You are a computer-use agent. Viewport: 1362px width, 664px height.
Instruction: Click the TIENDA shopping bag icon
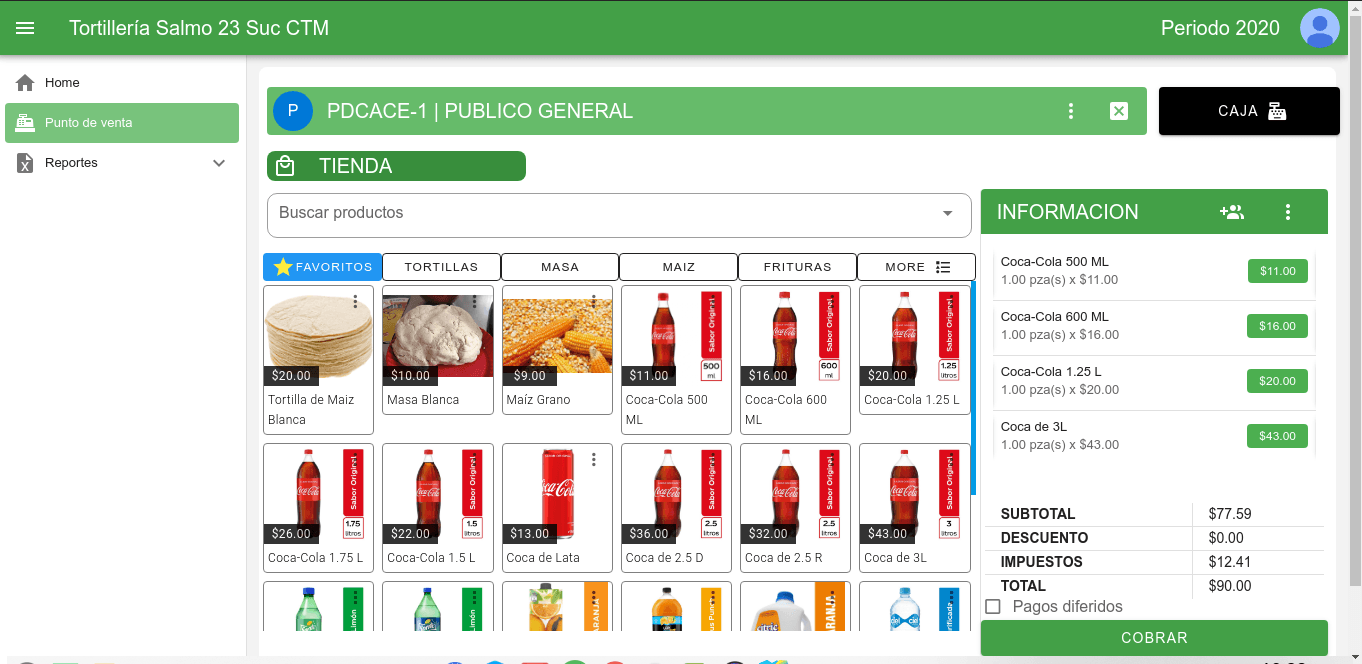(285, 166)
